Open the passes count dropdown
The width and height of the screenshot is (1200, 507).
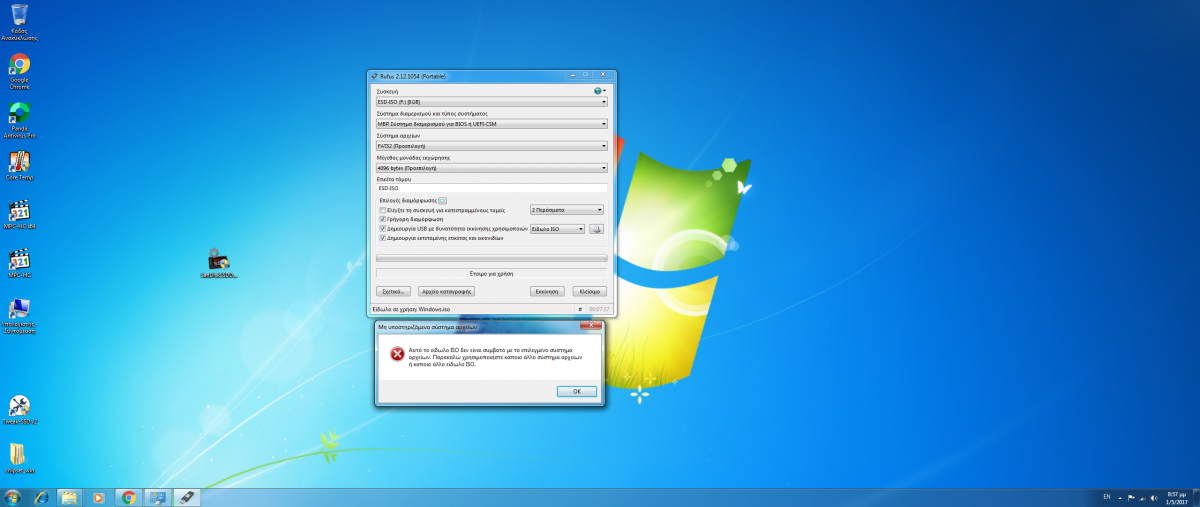(566, 210)
